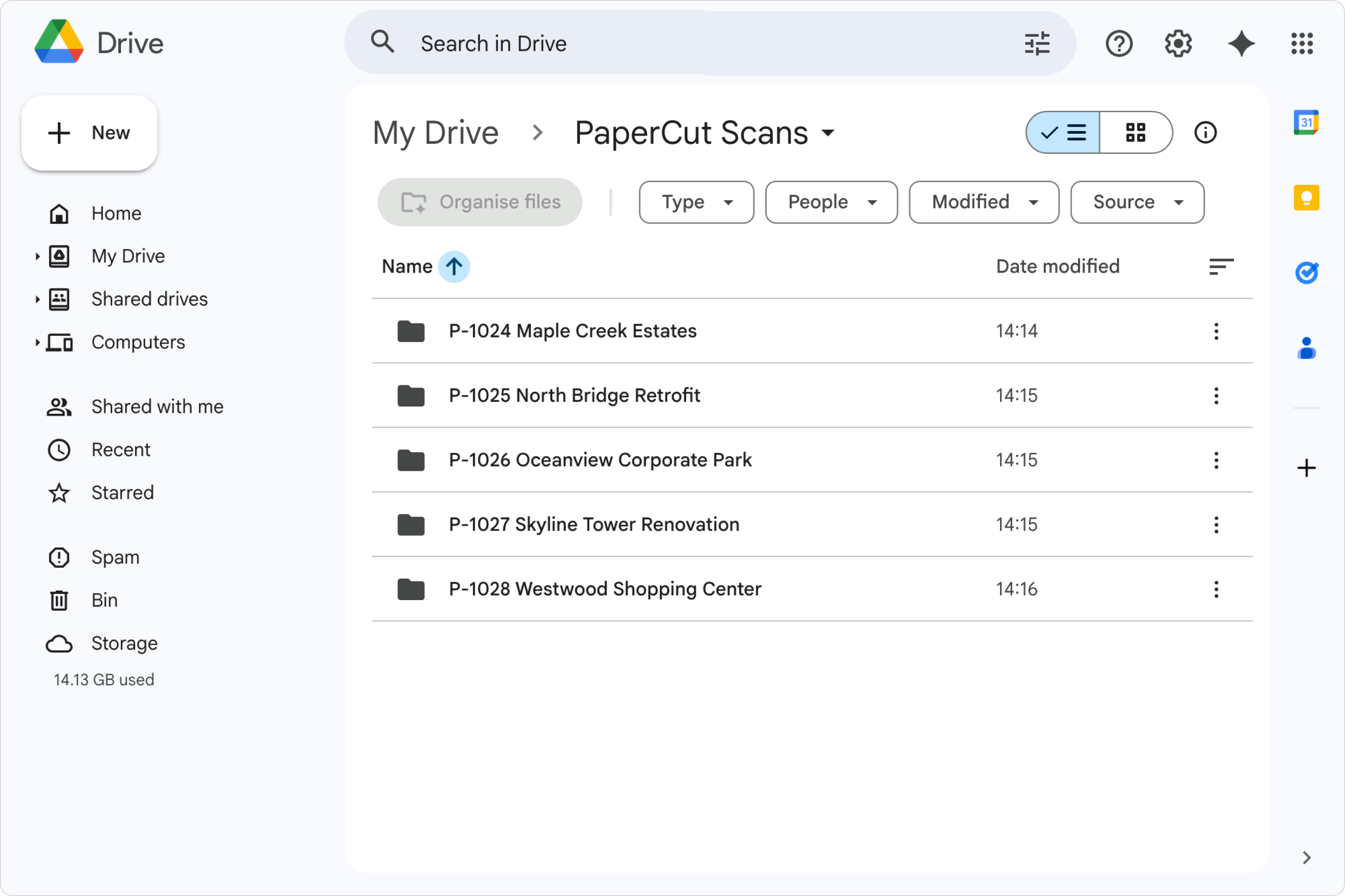Viewport: 1345px width, 896px height.
Task: Open Contacts side panel icon
Action: 1306,348
